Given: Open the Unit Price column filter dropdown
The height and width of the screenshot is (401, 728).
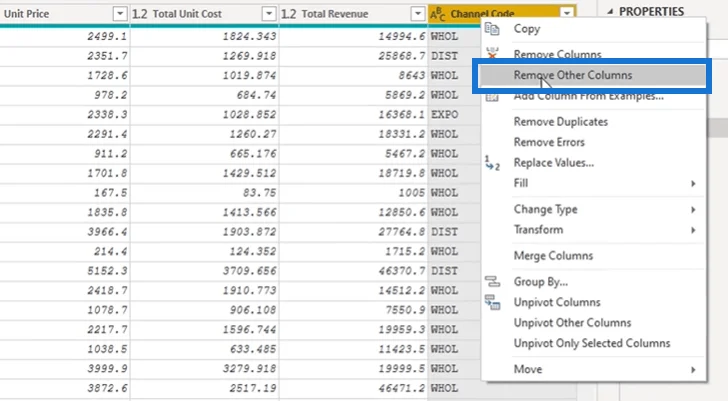Looking at the screenshot, I should (x=120, y=14).
